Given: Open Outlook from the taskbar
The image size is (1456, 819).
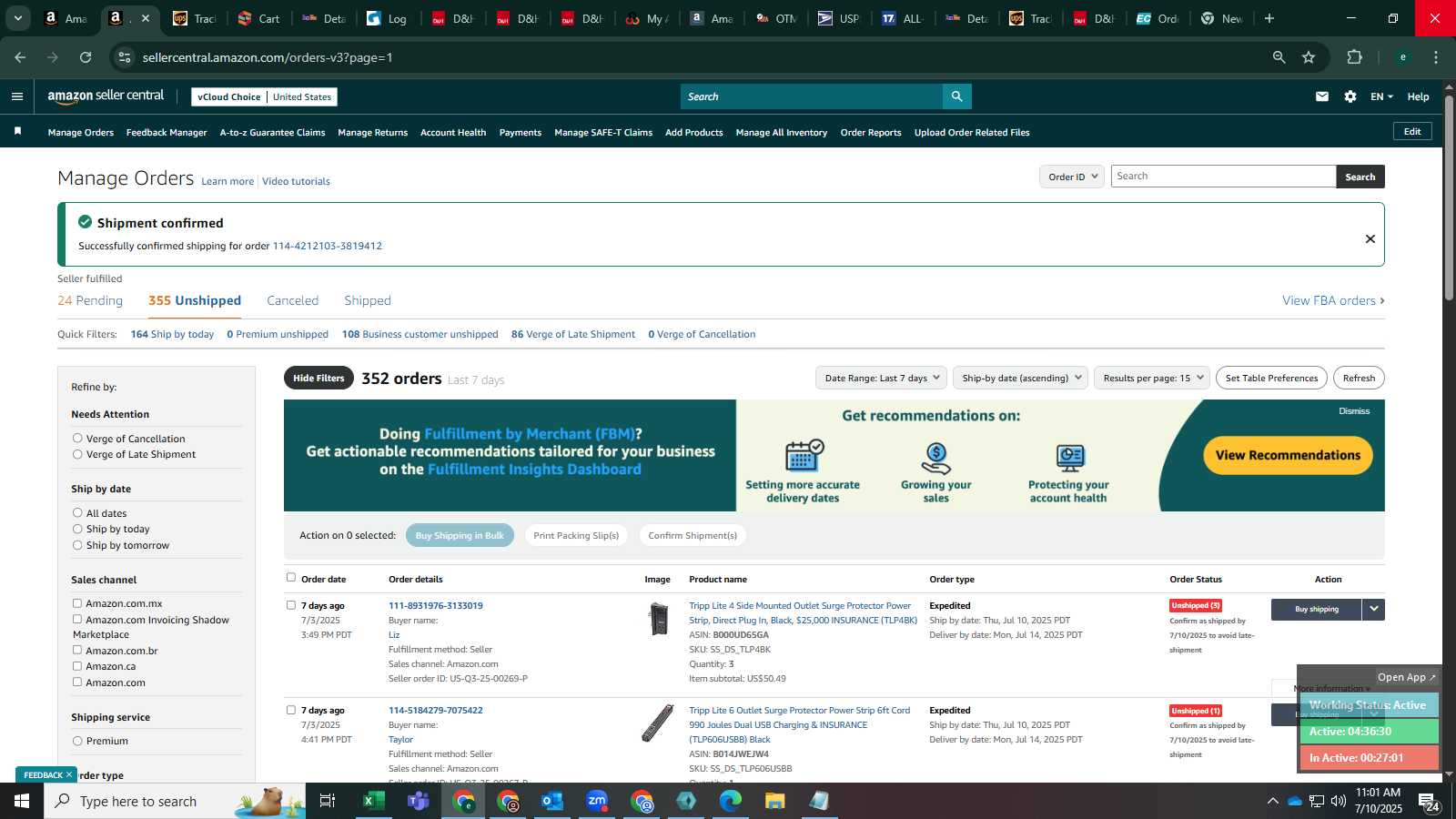Looking at the screenshot, I should [x=552, y=801].
